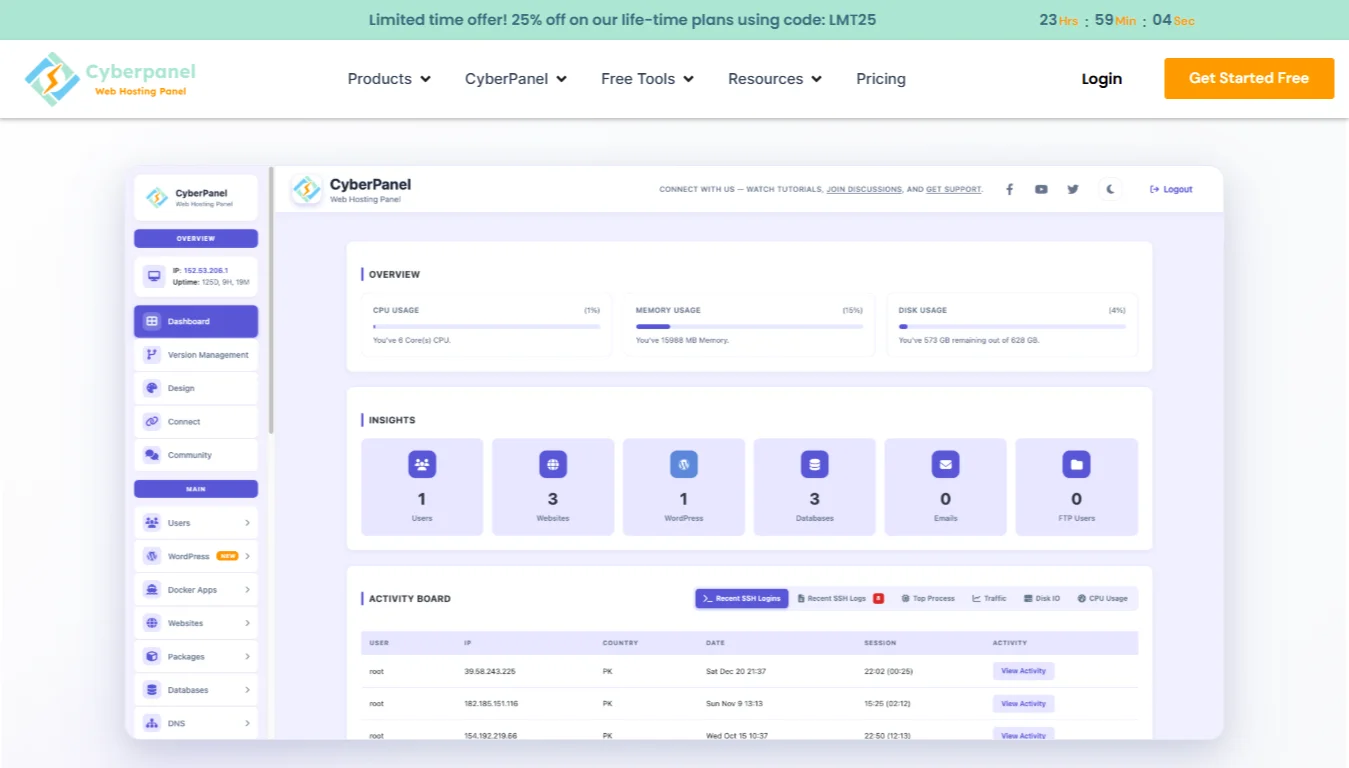Viewport: 1349px width, 768px height.
Task: Click the sidebar vertical scrollbar
Action: [271, 300]
